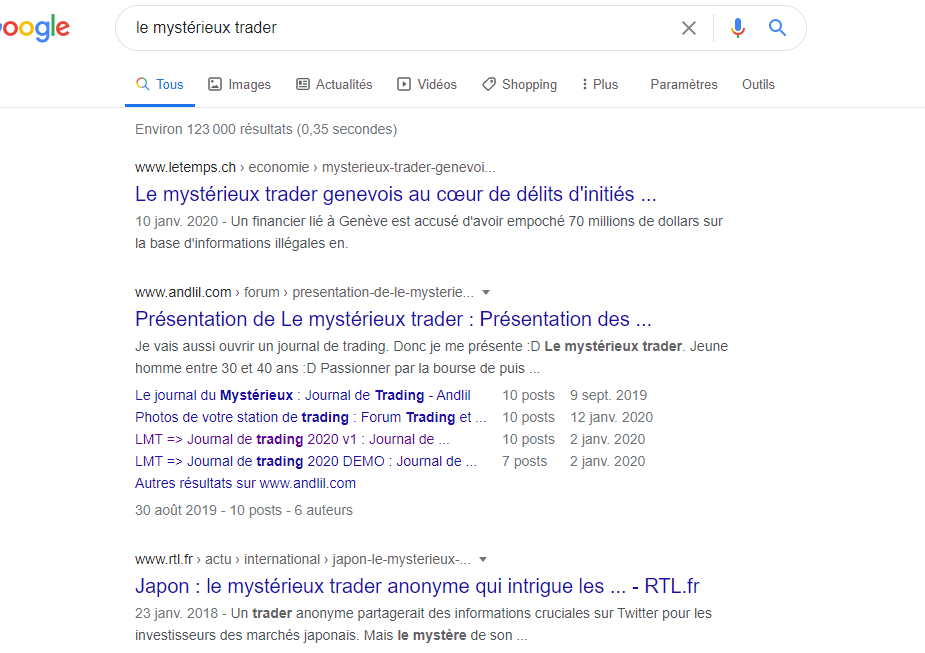Click the 'Environ 123 000 résultats' stats text

(x=266, y=129)
